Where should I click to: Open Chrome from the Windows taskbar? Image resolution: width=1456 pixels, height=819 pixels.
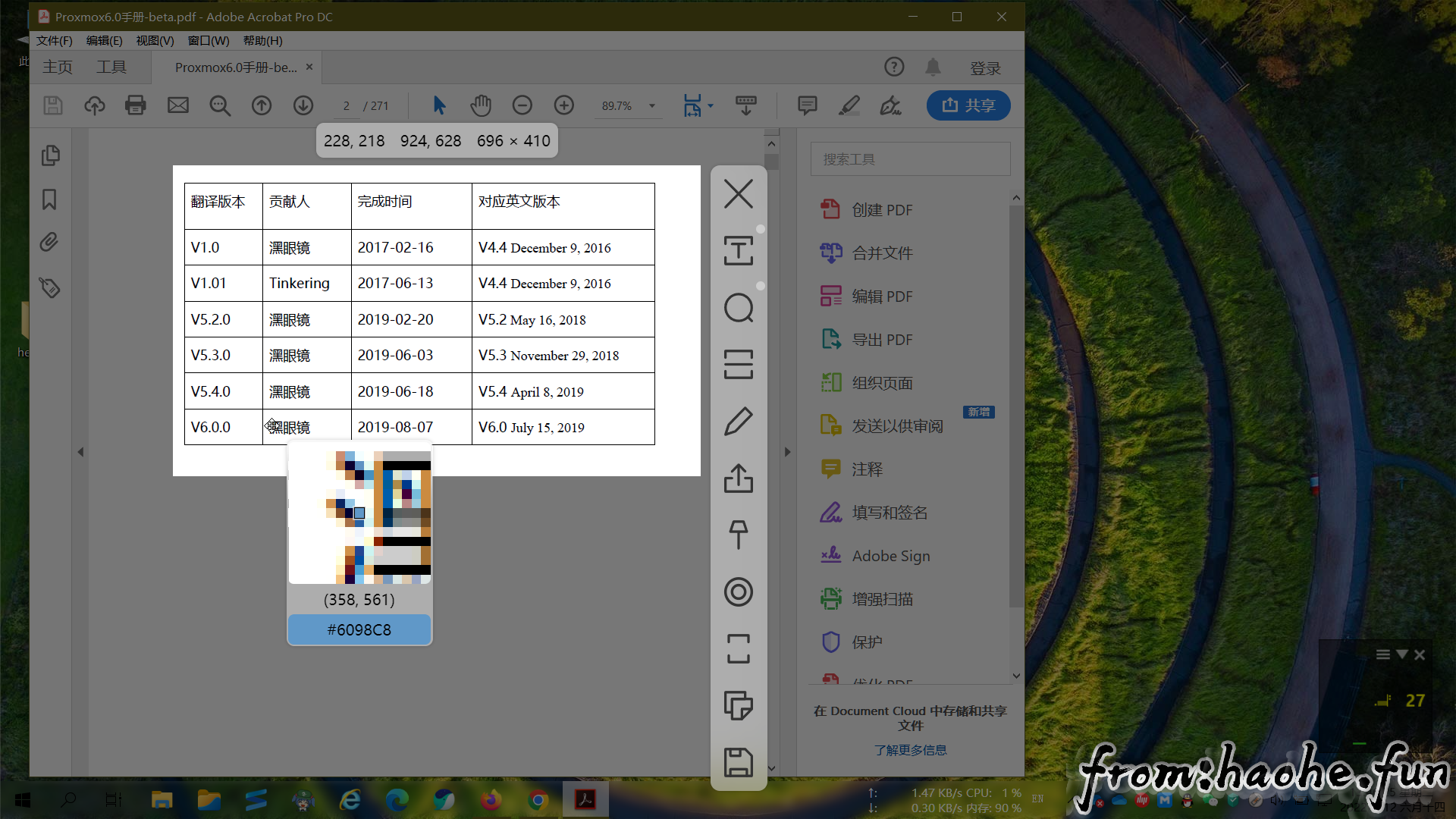538,800
